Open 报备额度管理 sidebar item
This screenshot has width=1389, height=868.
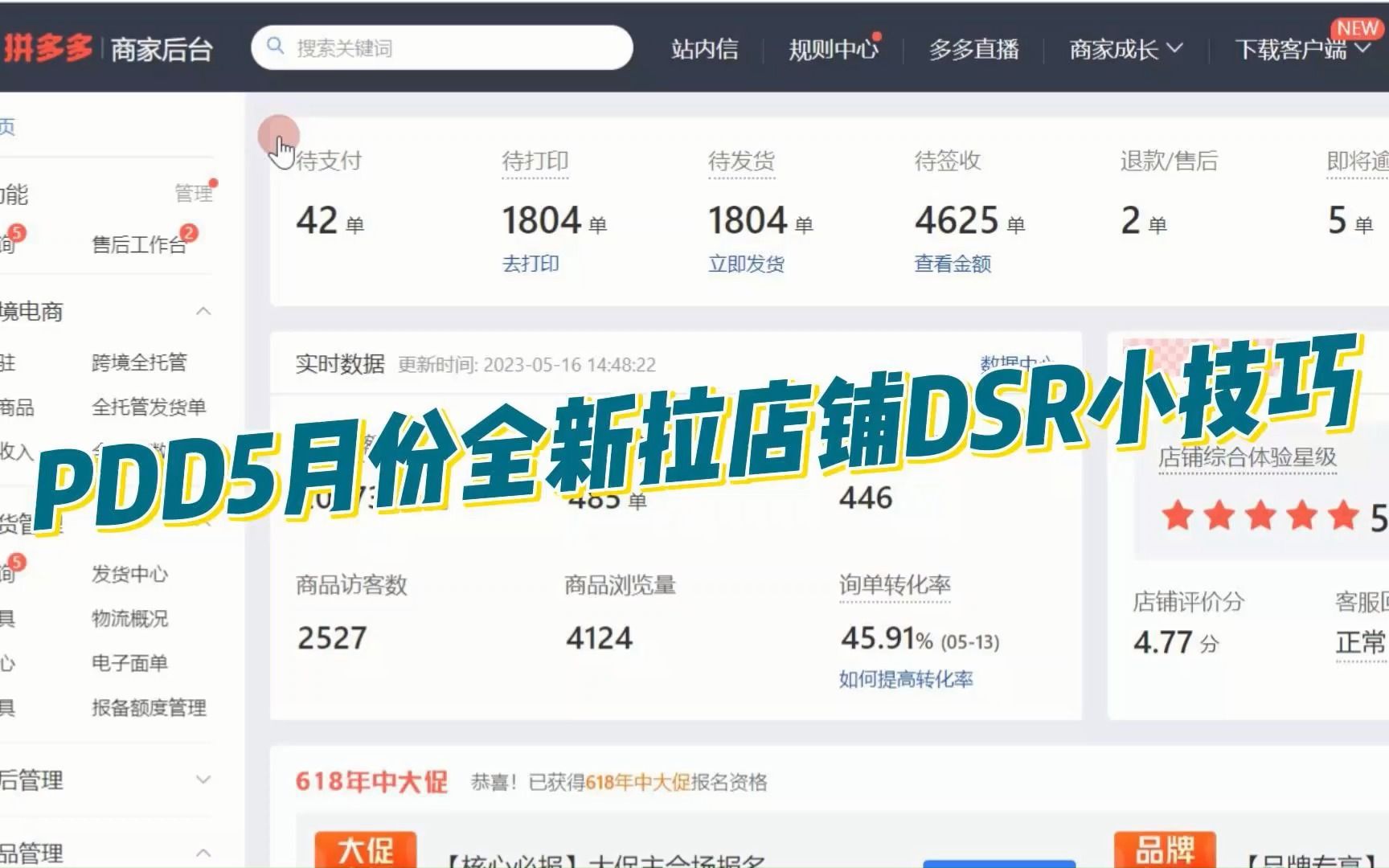[149, 707]
